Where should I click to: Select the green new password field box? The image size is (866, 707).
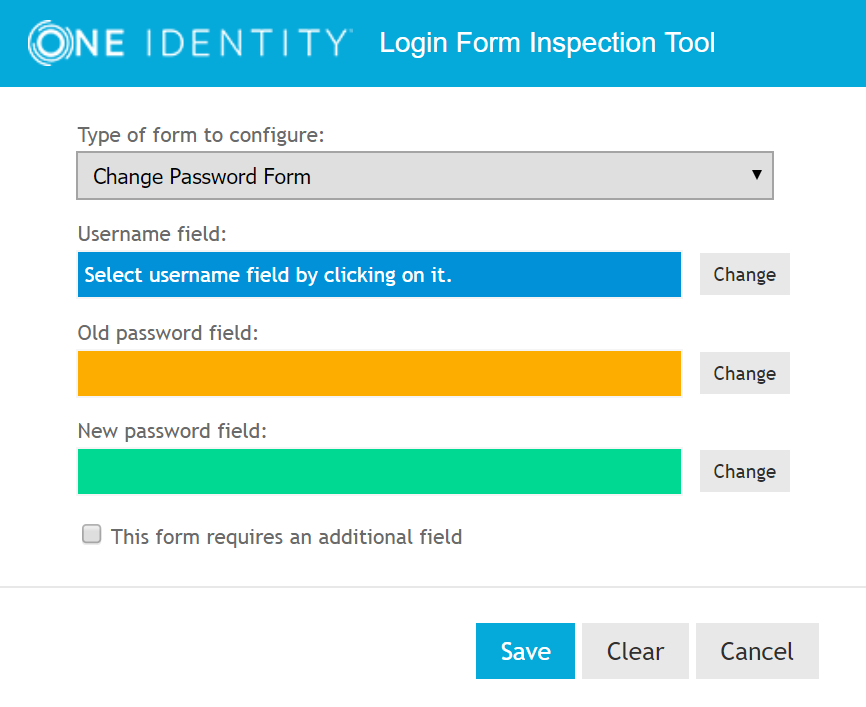point(379,471)
